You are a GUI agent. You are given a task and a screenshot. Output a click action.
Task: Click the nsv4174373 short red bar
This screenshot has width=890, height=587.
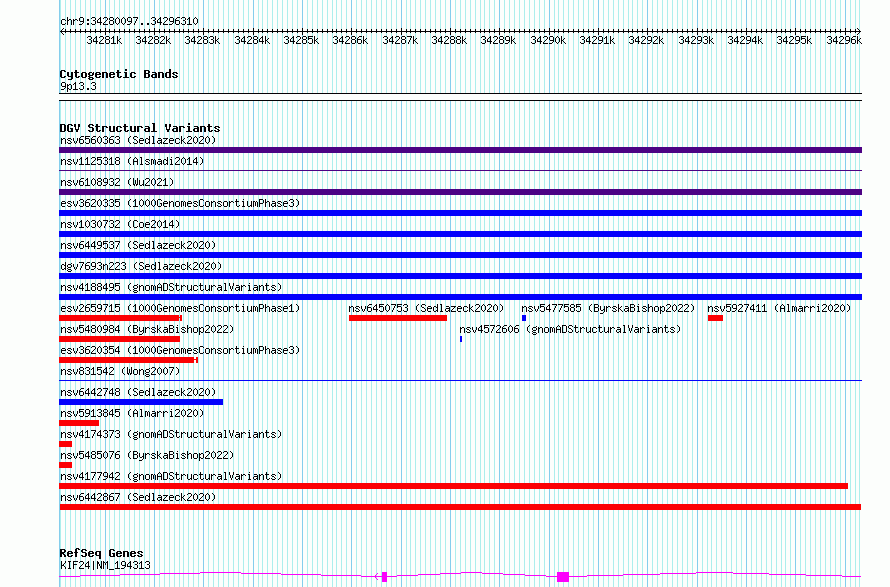click(65, 444)
